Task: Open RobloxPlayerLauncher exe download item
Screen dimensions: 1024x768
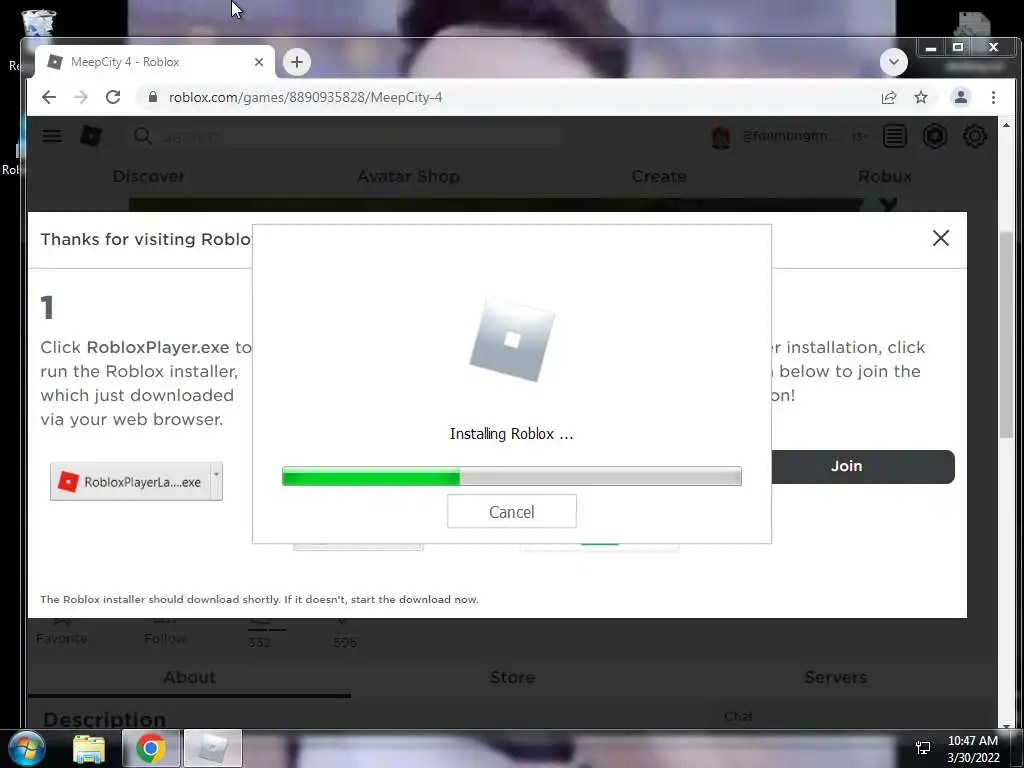Action: pos(131,482)
